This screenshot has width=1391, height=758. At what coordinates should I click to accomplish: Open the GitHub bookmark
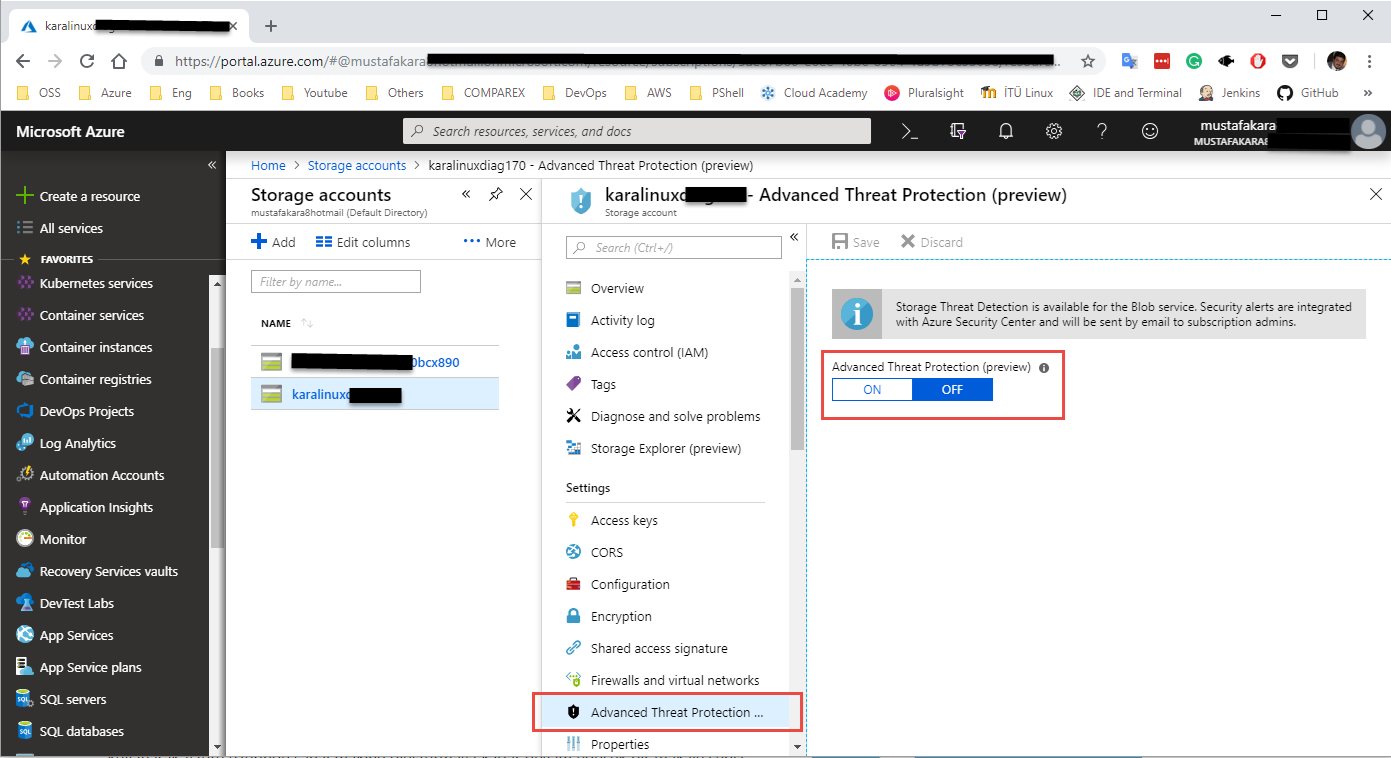[x=1307, y=93]
